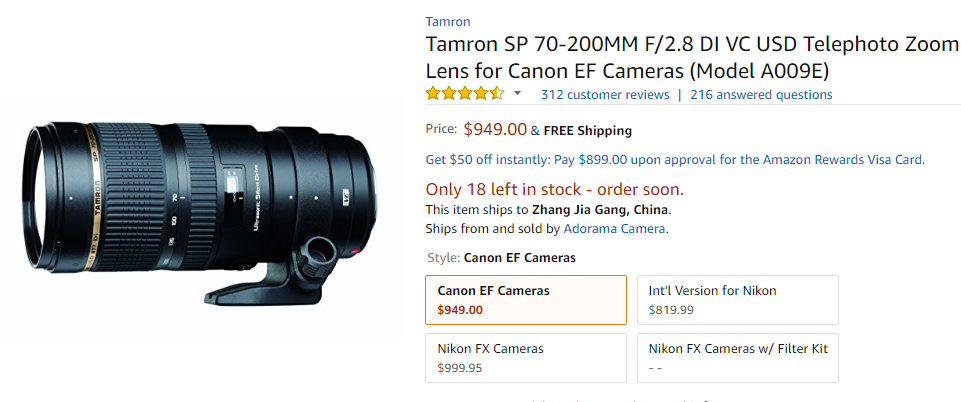The height and width of the screenshot is (402, 961).
Task: Choose the Nikon FX Cameras style option
Action: tap(526, 358)
